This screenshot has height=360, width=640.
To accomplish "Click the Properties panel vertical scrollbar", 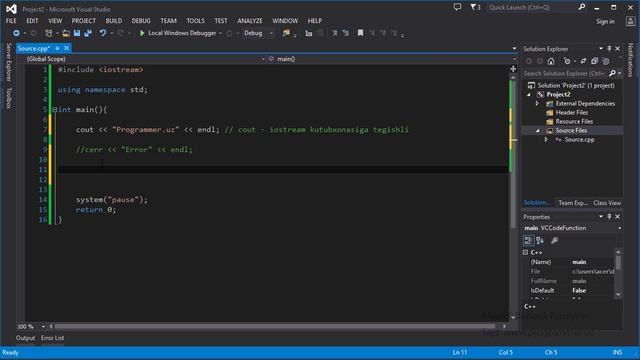I will pyautogui.click(x=618, y=273).
